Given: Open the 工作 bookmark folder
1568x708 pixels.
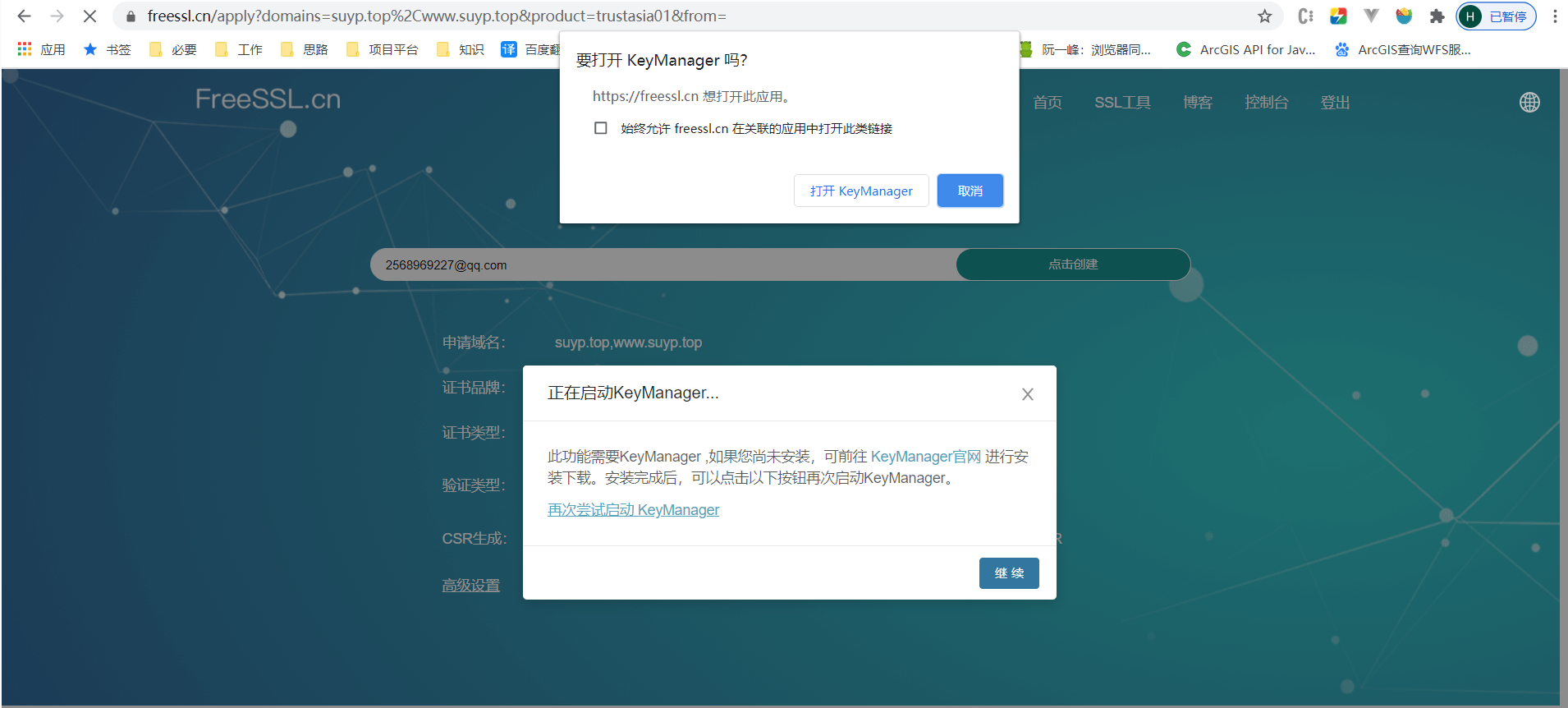Looking at the screenshot, I should point(239,49).
